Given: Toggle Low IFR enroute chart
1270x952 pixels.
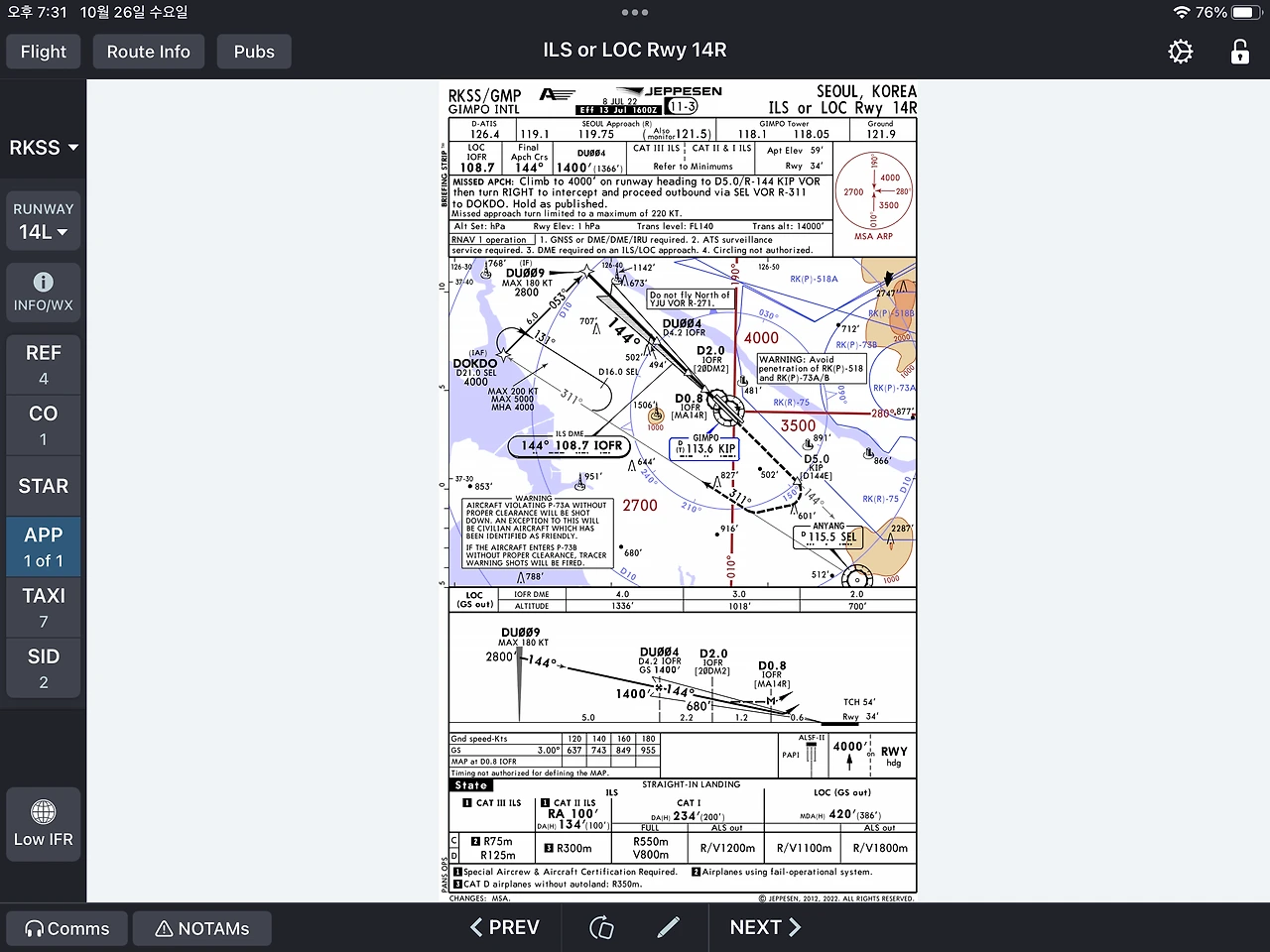Looking at the screenshot, I should click(44, 824).
